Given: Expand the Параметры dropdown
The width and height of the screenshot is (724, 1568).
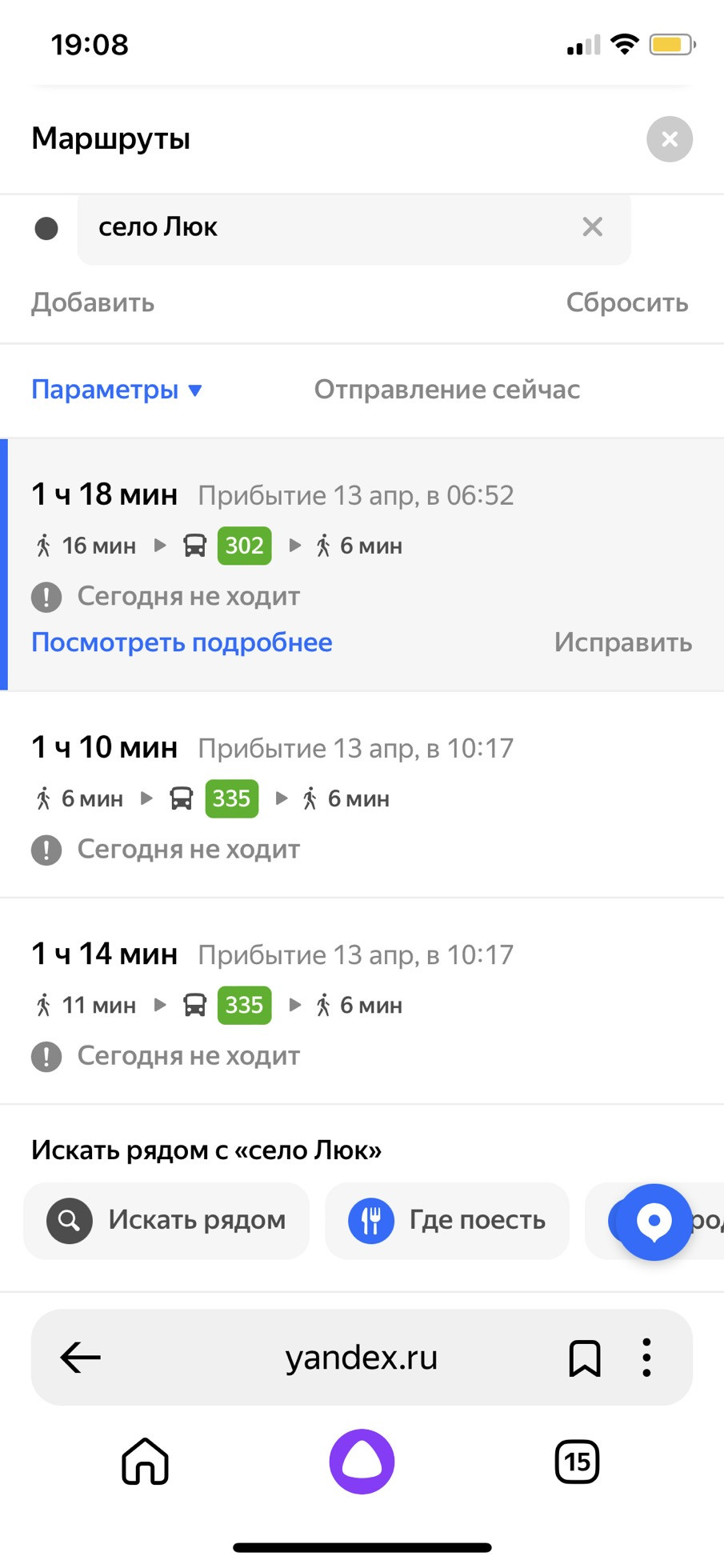Looking at the screenshot, I should 117,390.
